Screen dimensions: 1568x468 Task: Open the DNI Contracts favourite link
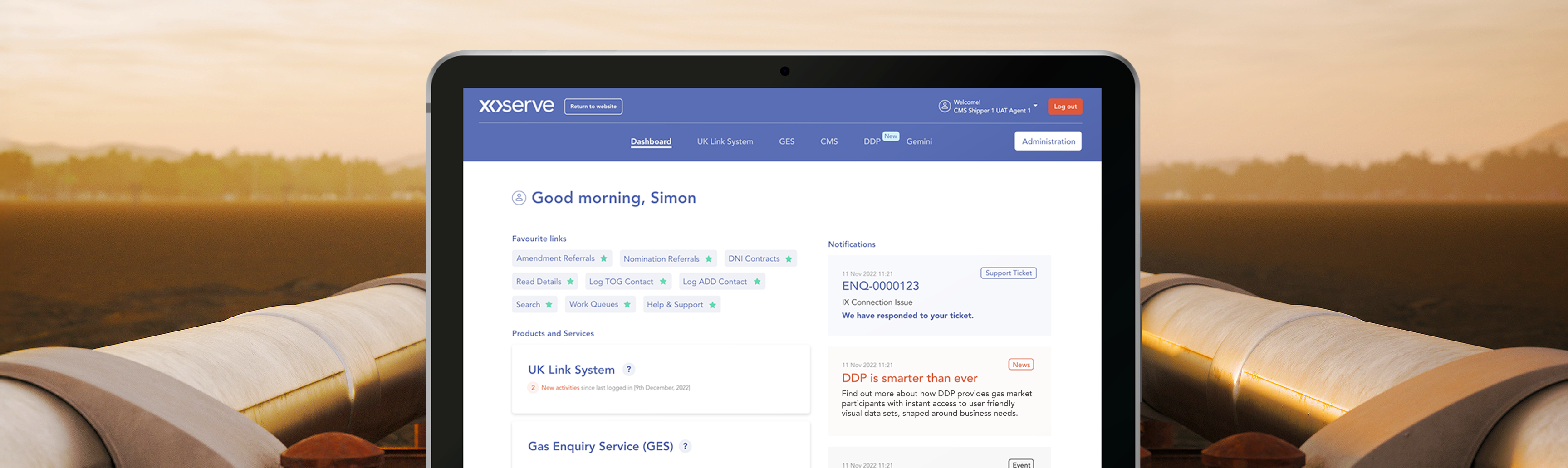pos(754,258)
